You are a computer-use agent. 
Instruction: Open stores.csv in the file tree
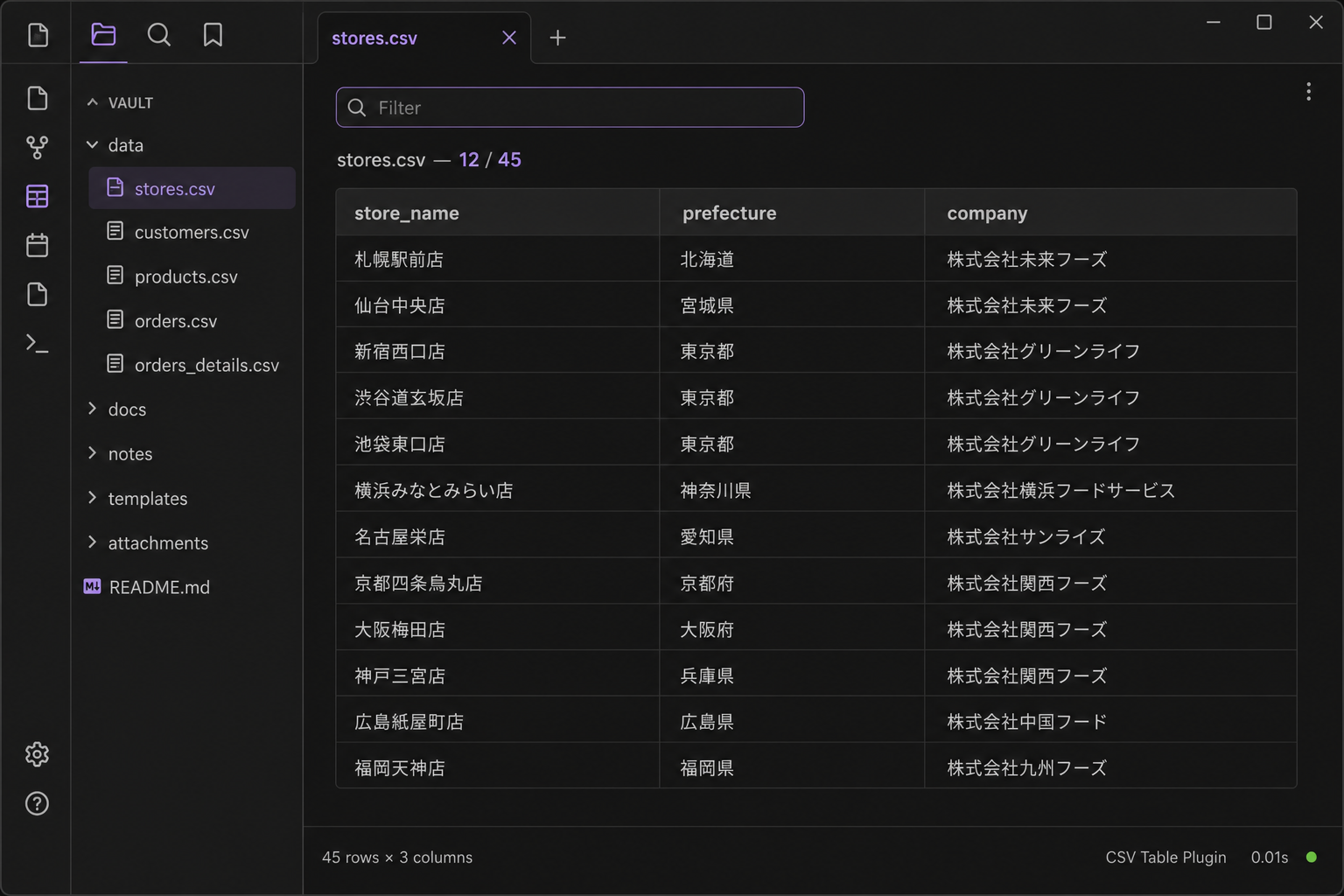tap(192, 188)
